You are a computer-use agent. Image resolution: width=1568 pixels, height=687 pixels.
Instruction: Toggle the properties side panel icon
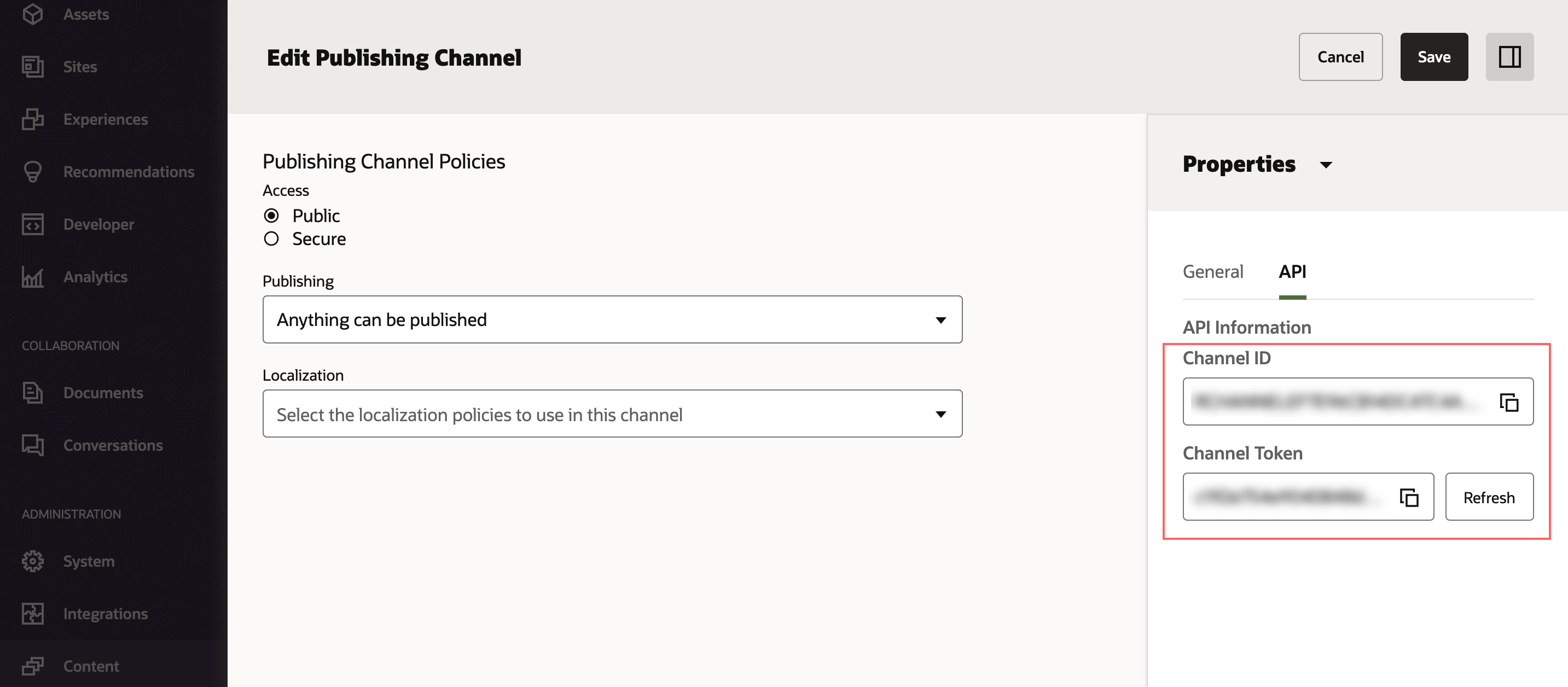pos(1509,57)
